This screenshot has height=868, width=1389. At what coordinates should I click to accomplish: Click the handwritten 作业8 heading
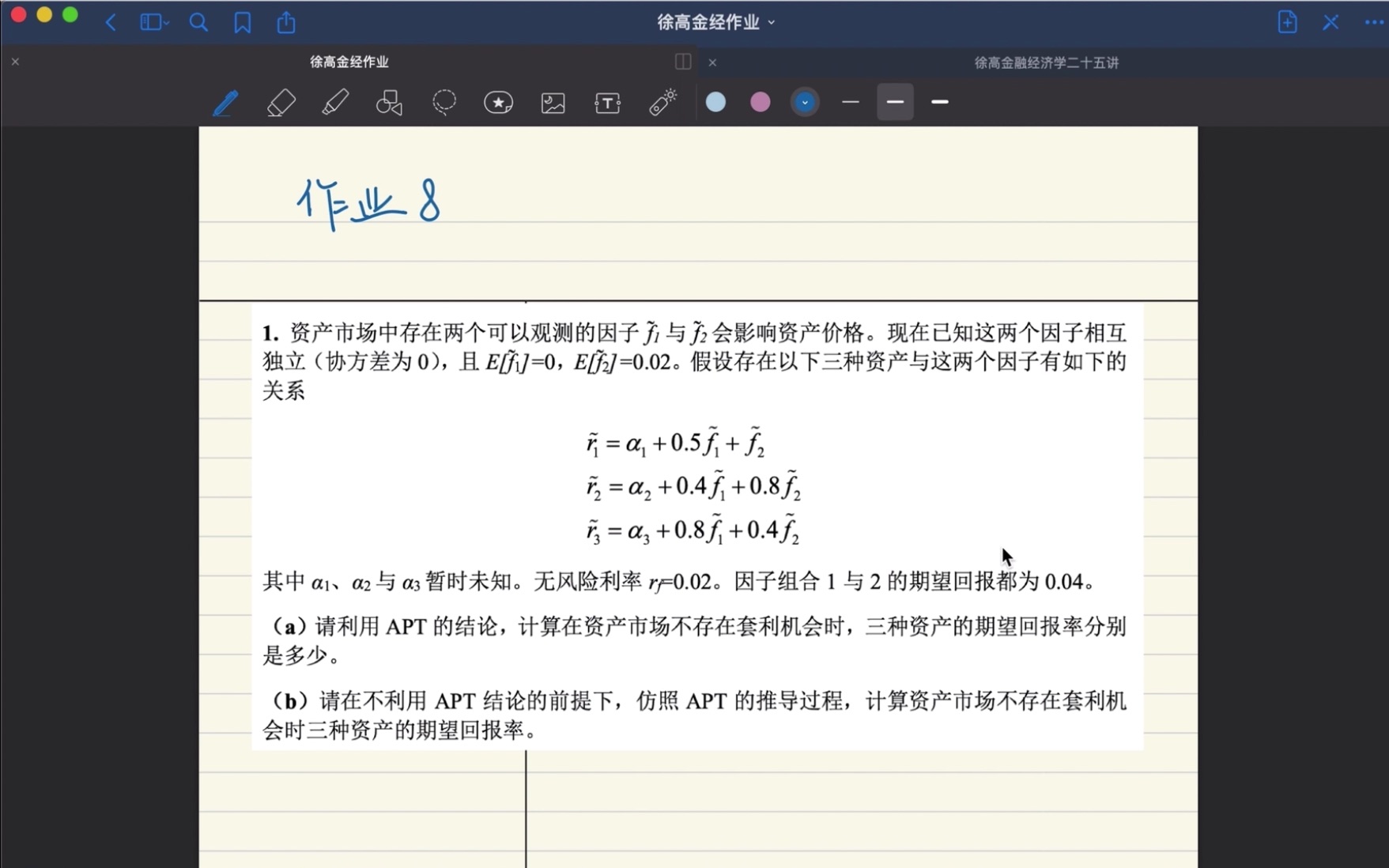pyautogui.click(x=368, y=203)
